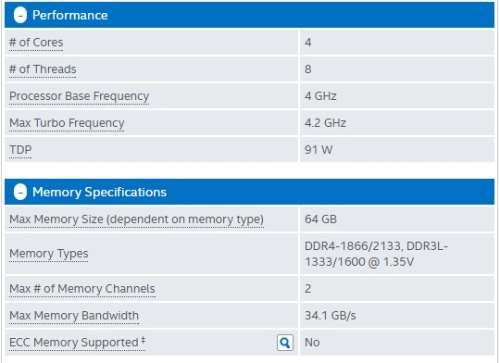The image size is (500, 363).
Task: Open the Processor Base Frequency definition
Action: (x=79, y=96)
